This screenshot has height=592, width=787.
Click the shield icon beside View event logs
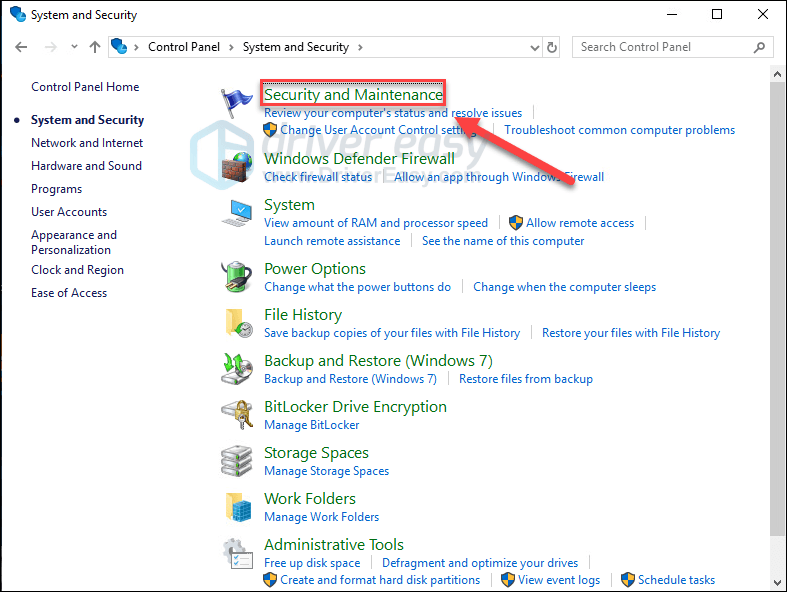pyautogui.click(x=508, y=579)
